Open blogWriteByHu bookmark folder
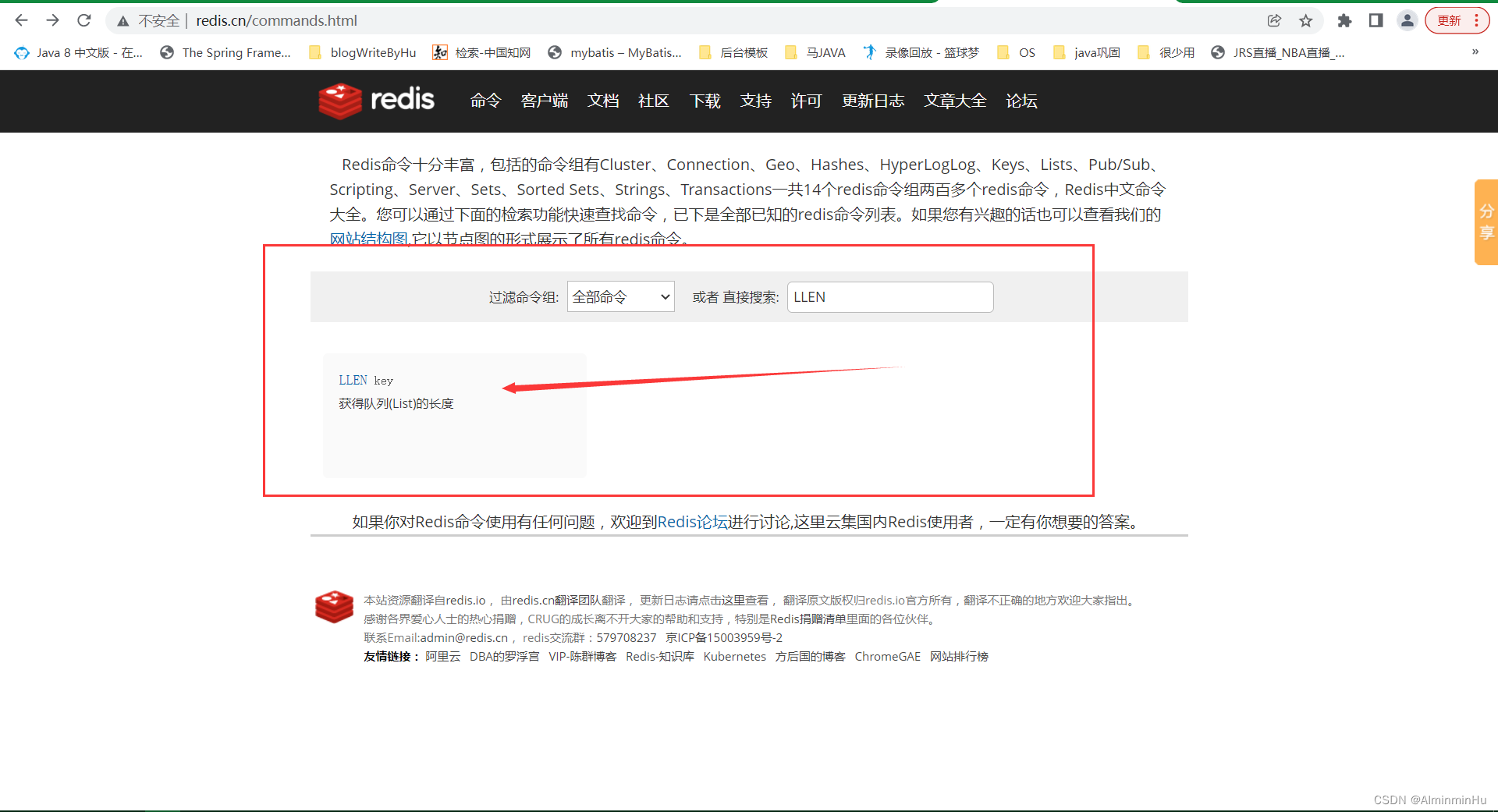The height and width of the screenshot is (812, 1498). (363, 52)
